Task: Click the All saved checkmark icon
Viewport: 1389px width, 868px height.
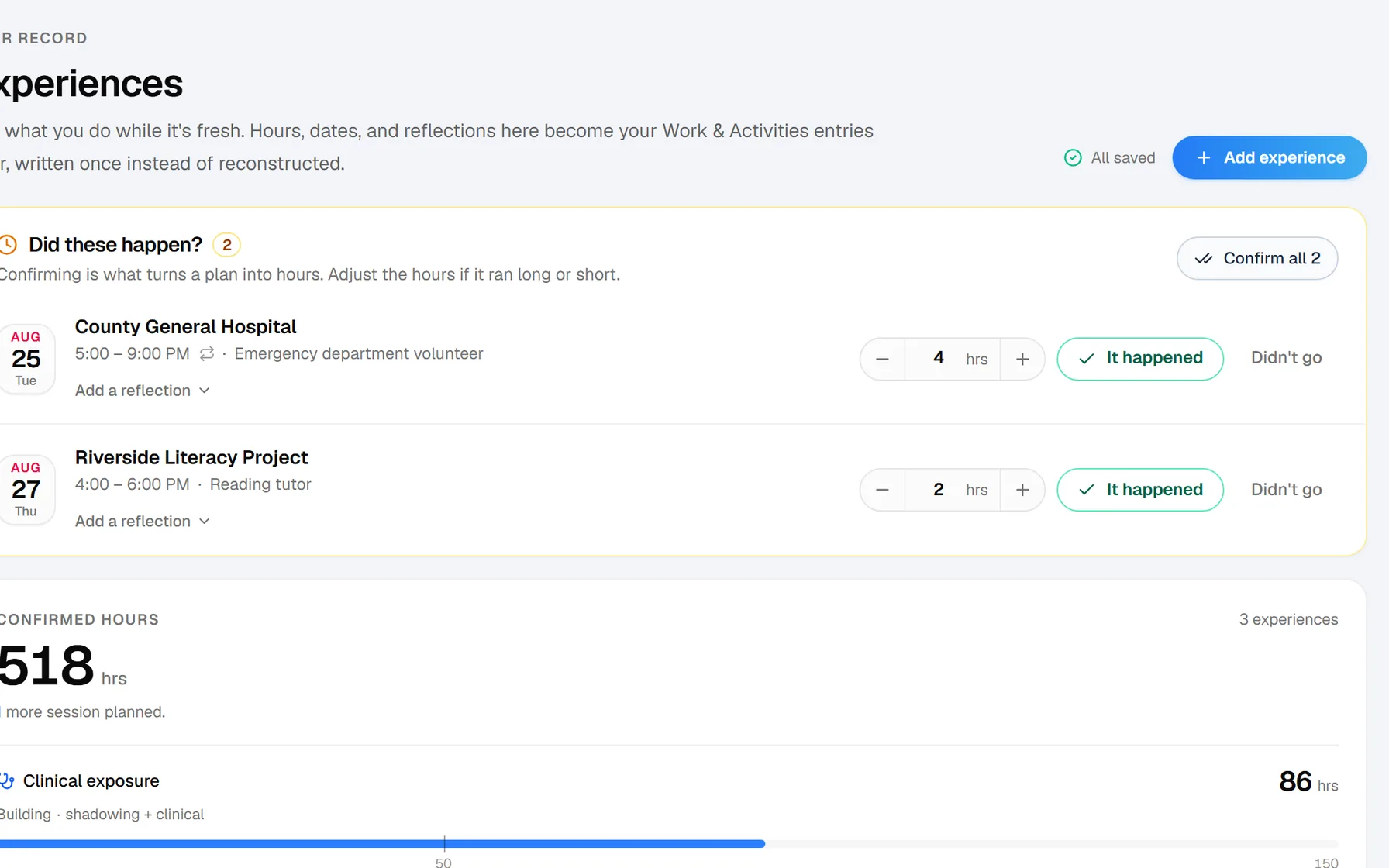Action: click(x=1073, y=158)
